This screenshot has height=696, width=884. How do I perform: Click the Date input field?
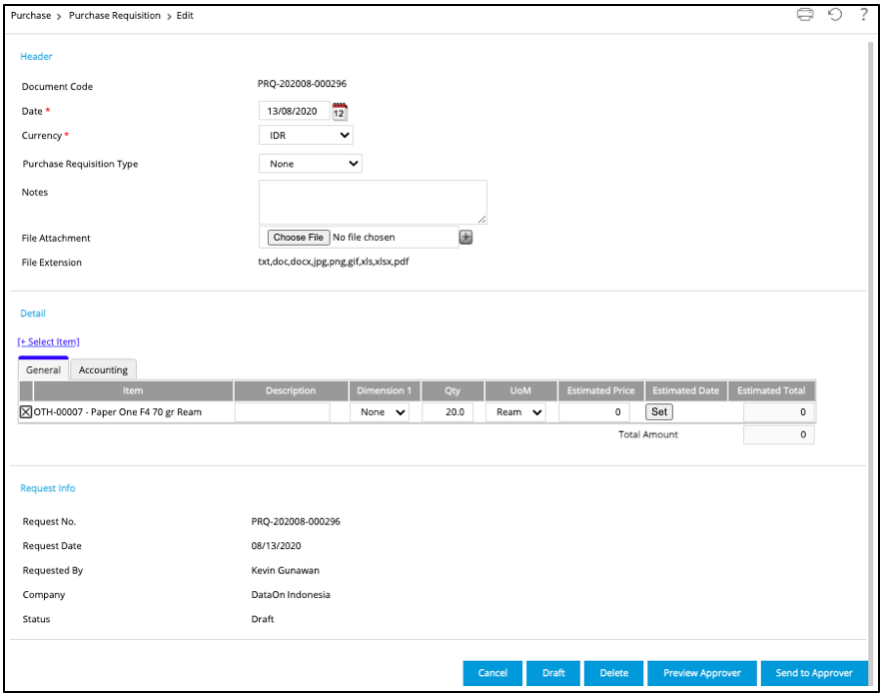point(294,111)
